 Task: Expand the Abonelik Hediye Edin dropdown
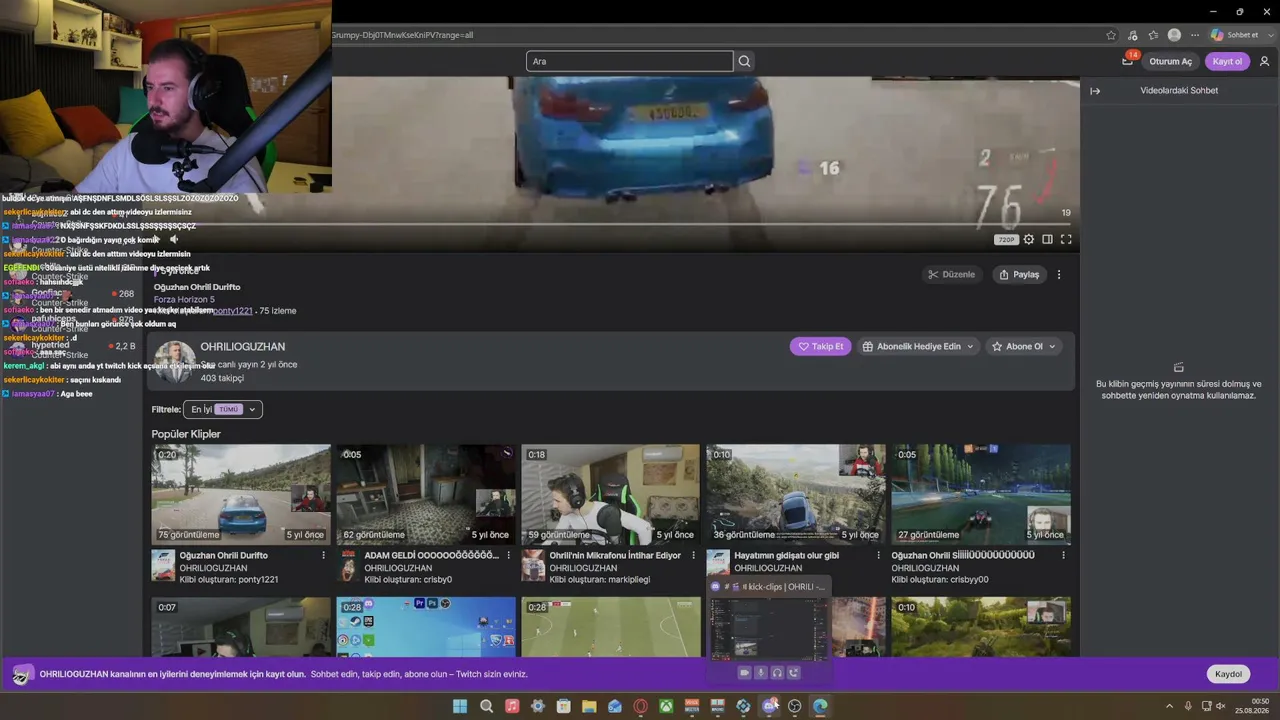click(970, 347)
